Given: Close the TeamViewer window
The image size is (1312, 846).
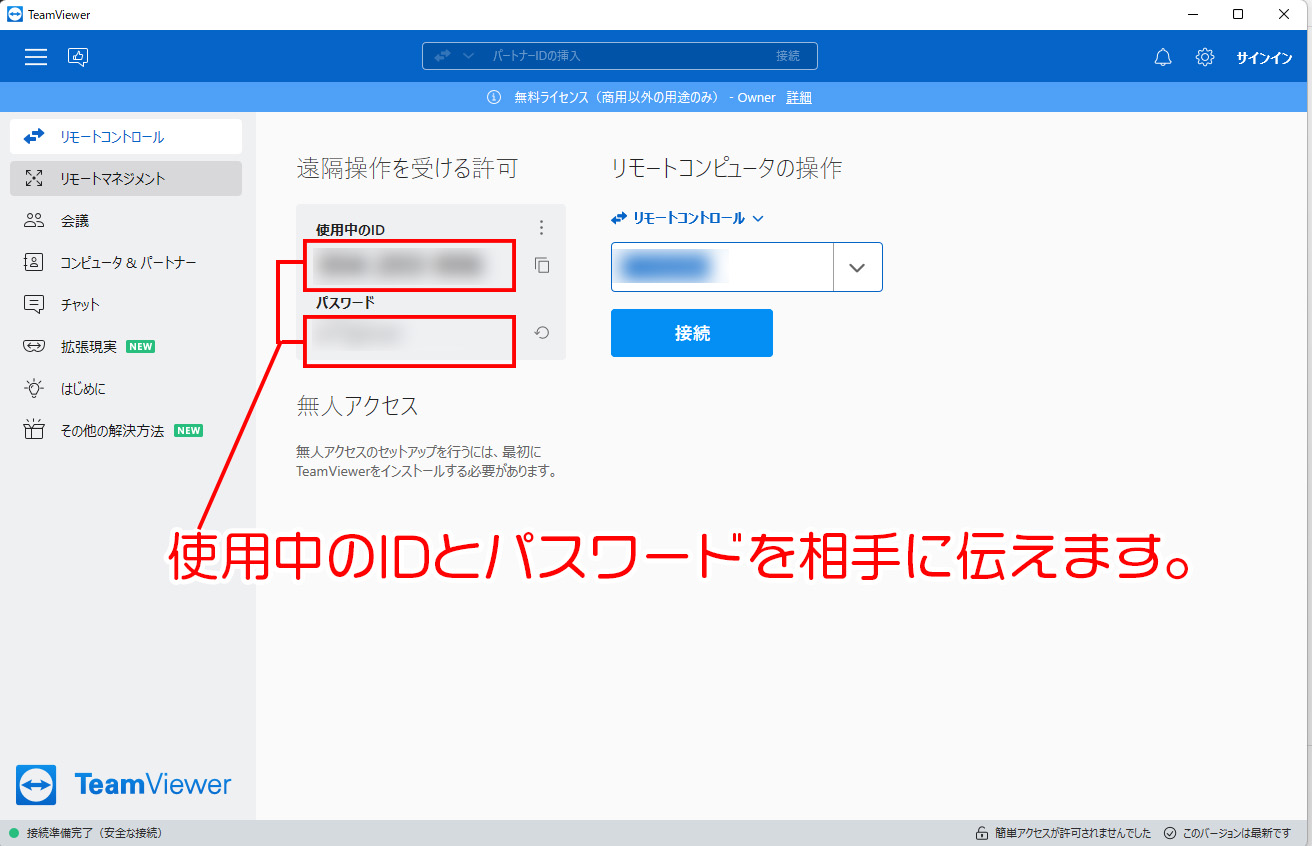Looking at the screenshot, I should coord(1285,14).
